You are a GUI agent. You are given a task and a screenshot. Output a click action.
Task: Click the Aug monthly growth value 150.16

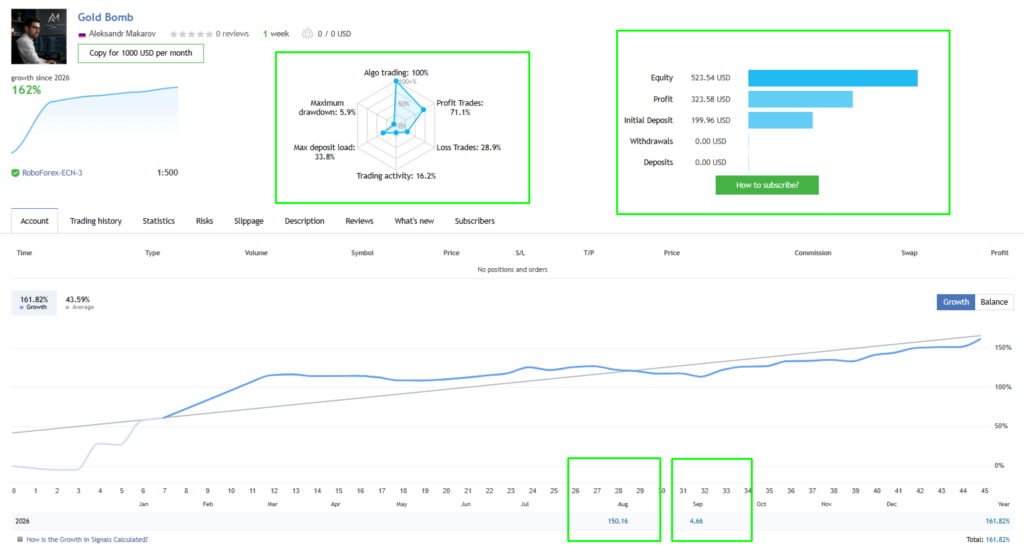pos(618,521)
